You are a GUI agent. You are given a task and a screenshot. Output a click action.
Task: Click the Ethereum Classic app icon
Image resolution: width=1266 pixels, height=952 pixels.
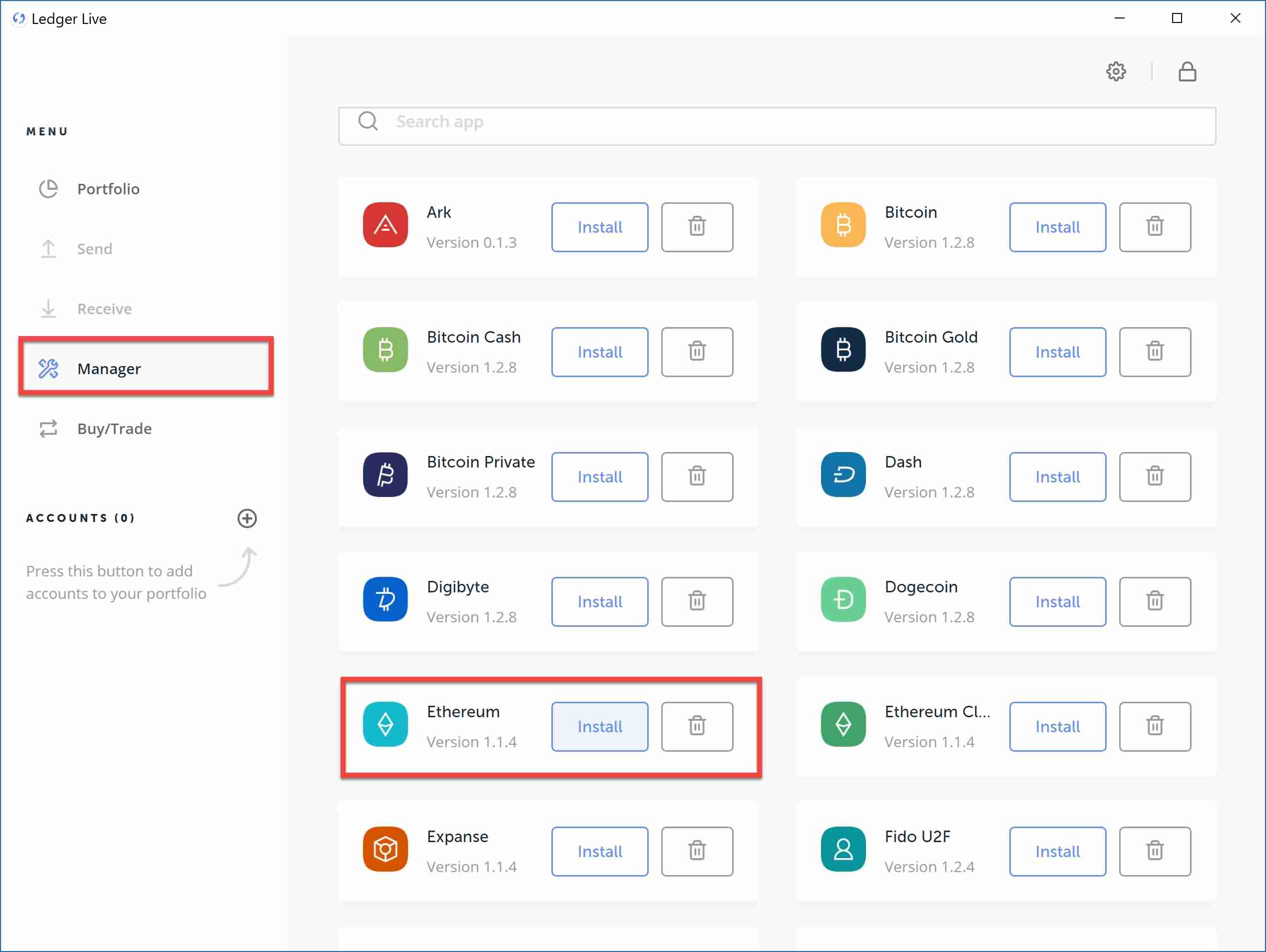pos(843,724)
